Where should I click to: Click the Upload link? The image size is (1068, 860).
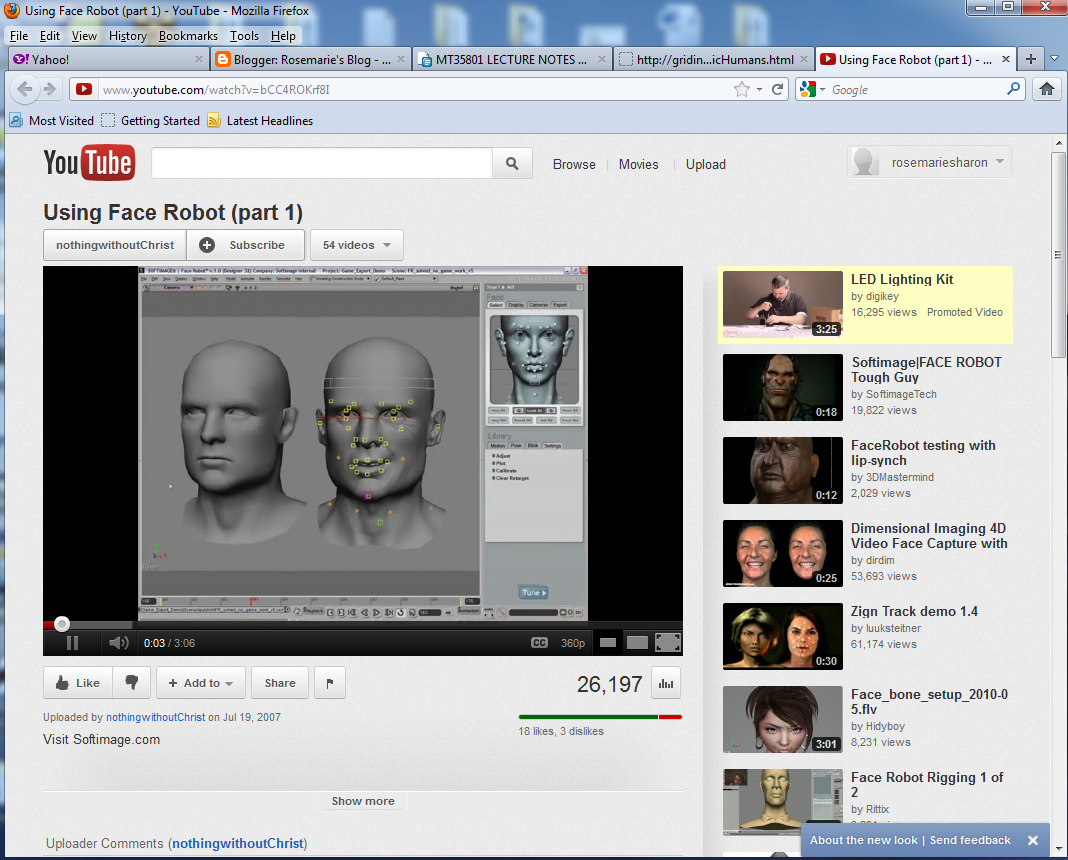pyautogui.click(x=706, y=164)
